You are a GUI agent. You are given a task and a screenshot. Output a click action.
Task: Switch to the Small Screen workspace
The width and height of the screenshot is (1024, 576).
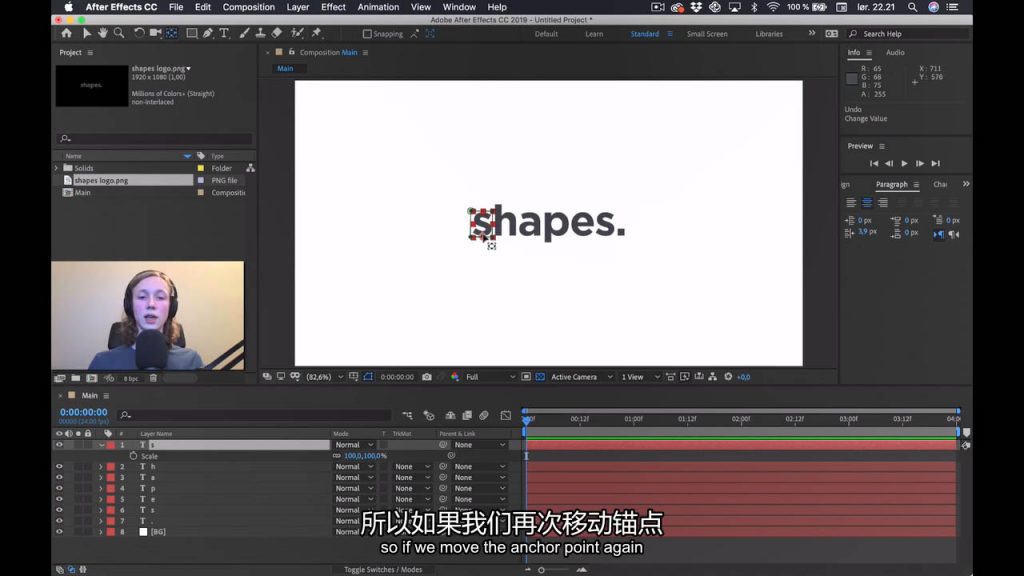[707, 34]
